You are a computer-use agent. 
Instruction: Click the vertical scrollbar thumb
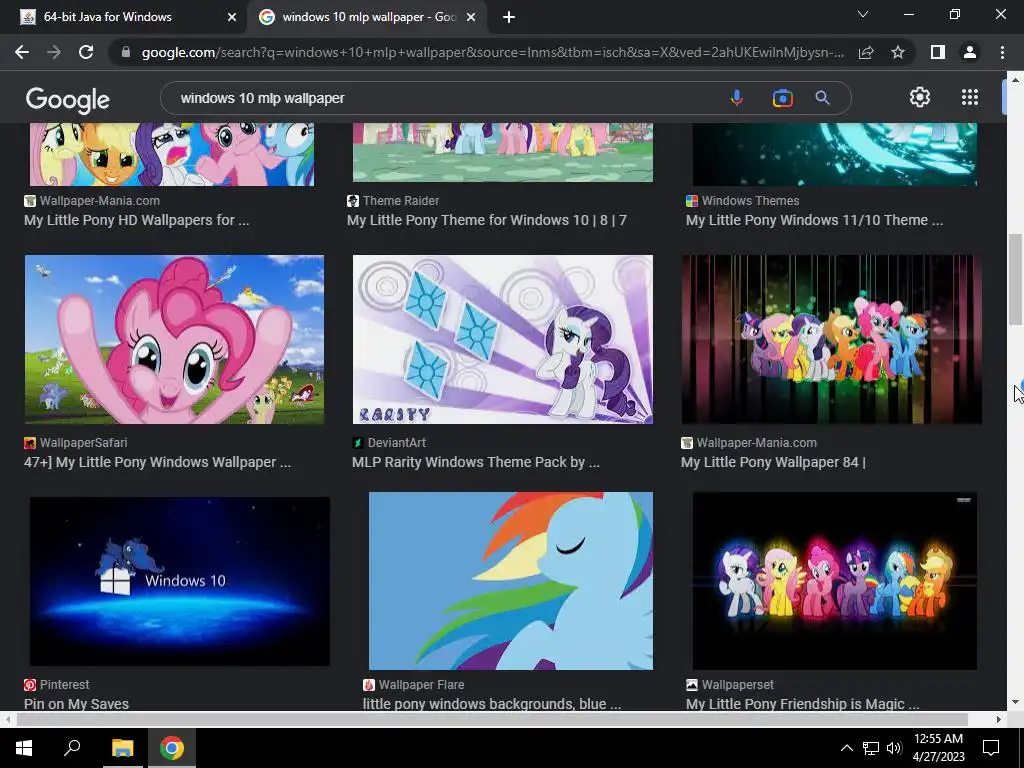click(1015, 279)
